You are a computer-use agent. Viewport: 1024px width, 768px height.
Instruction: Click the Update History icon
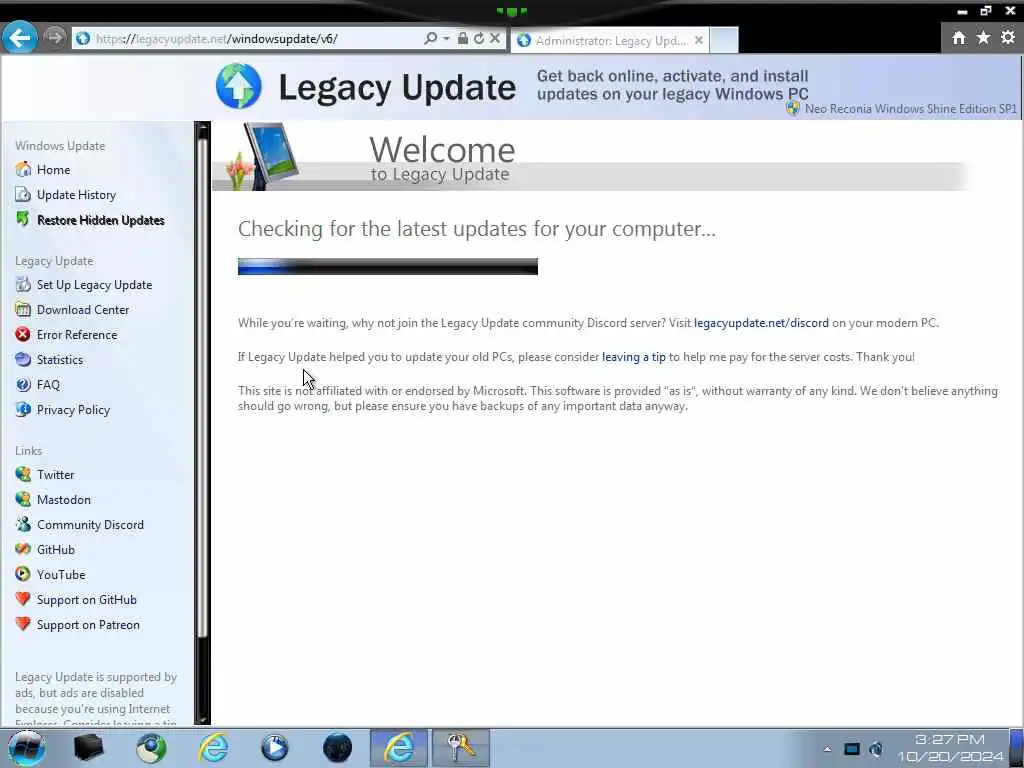pyautogui.click(x=23, y=194)
